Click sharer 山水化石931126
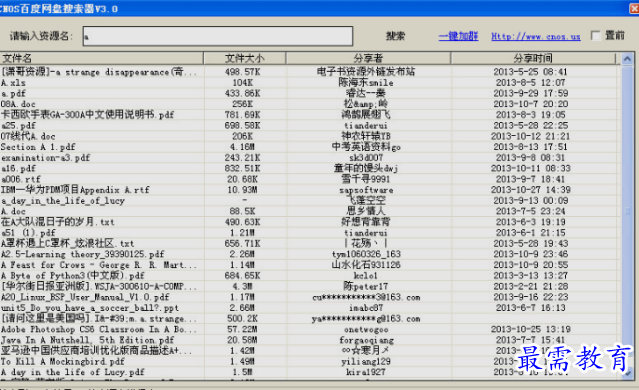Viewport: 639px width, 390px height. [x=366, y=265]
